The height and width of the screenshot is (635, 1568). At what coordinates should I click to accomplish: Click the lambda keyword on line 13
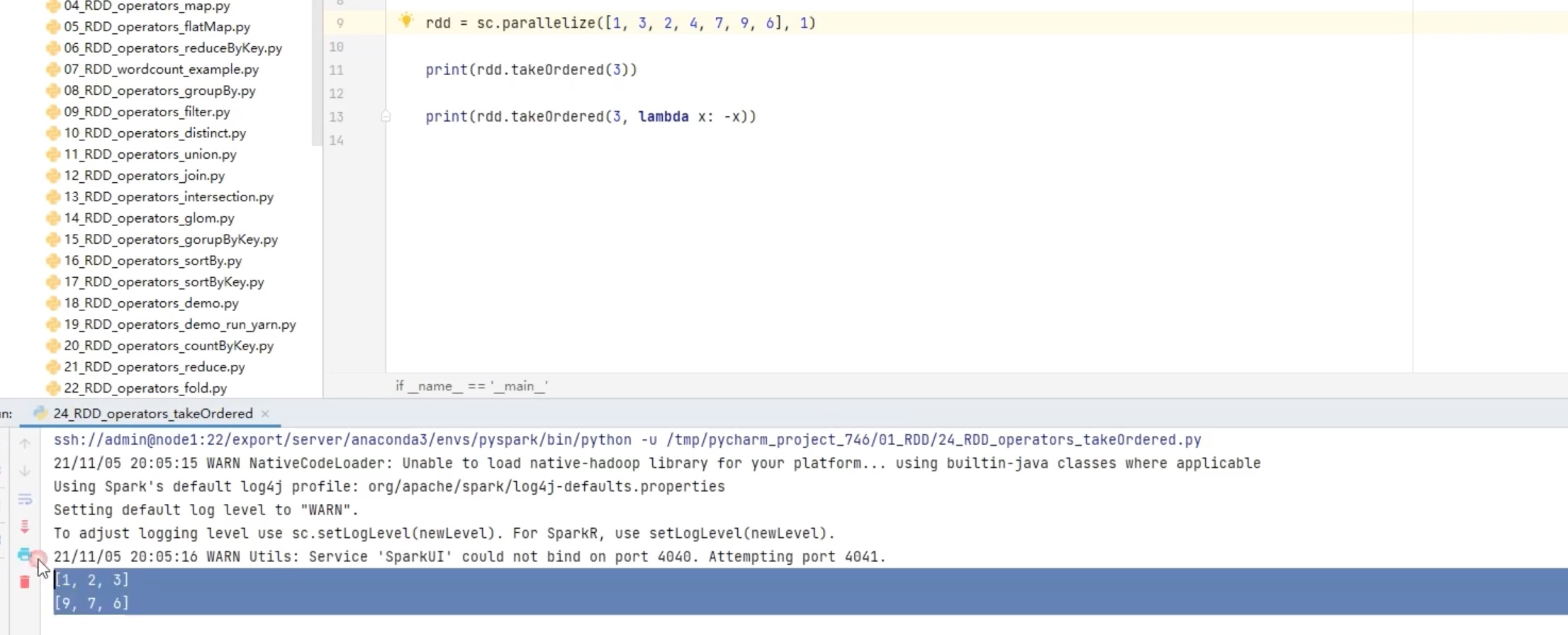(663, 116)
